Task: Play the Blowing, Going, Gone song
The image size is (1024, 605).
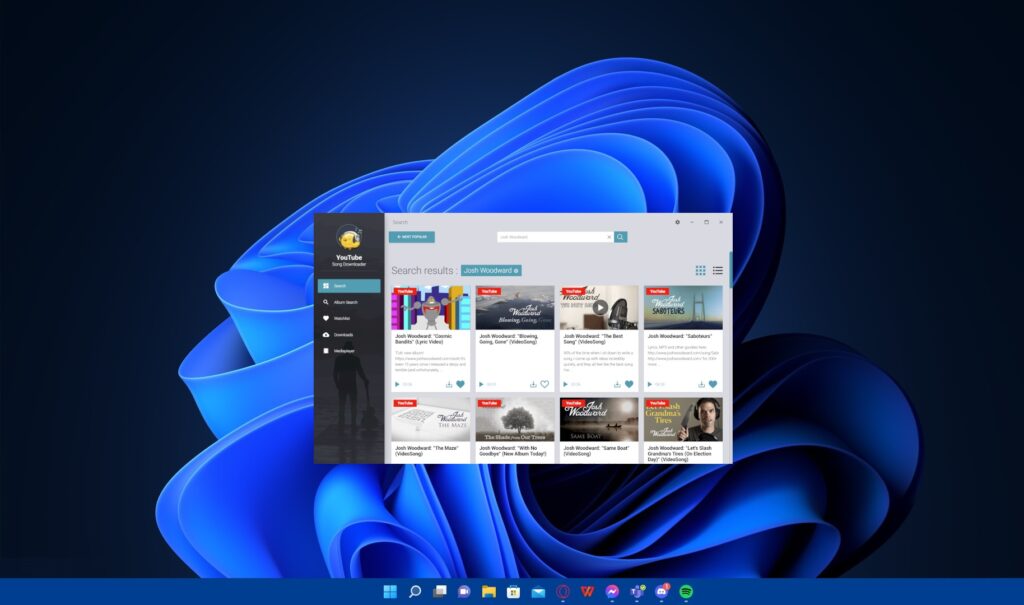Action: (481, 385)
